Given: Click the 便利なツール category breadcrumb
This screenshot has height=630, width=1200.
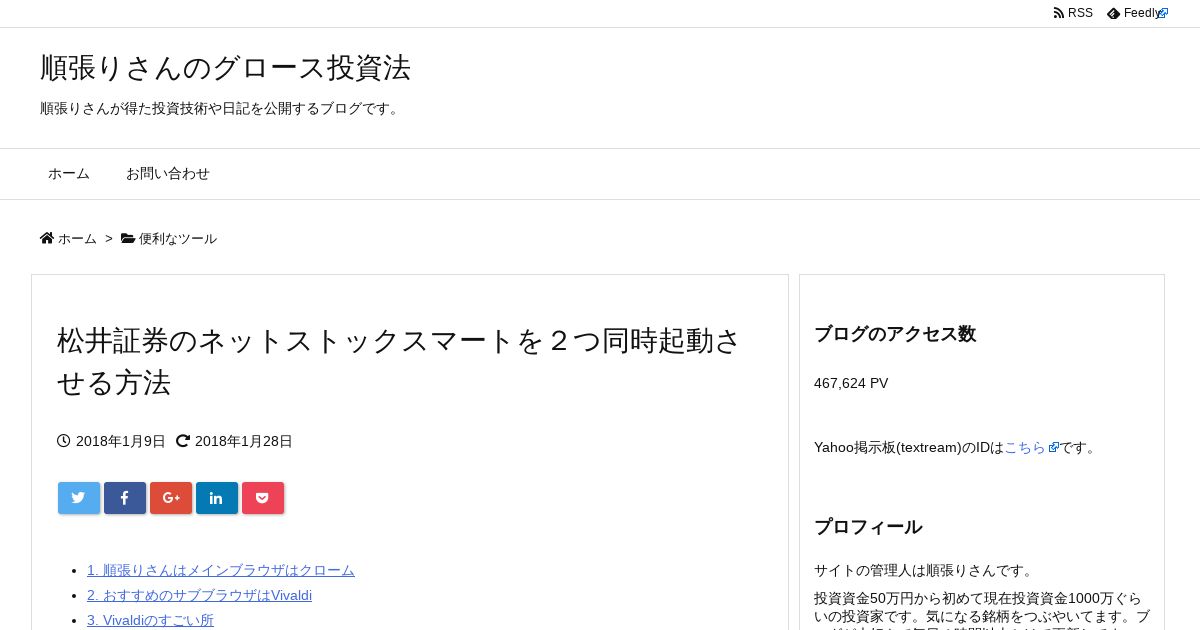Looking at the screenshot, I should tap(178, 238).
